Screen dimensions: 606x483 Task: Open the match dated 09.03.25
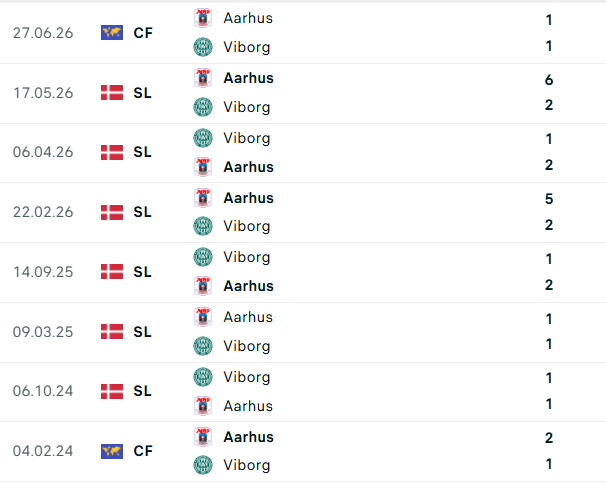point(303,332)
